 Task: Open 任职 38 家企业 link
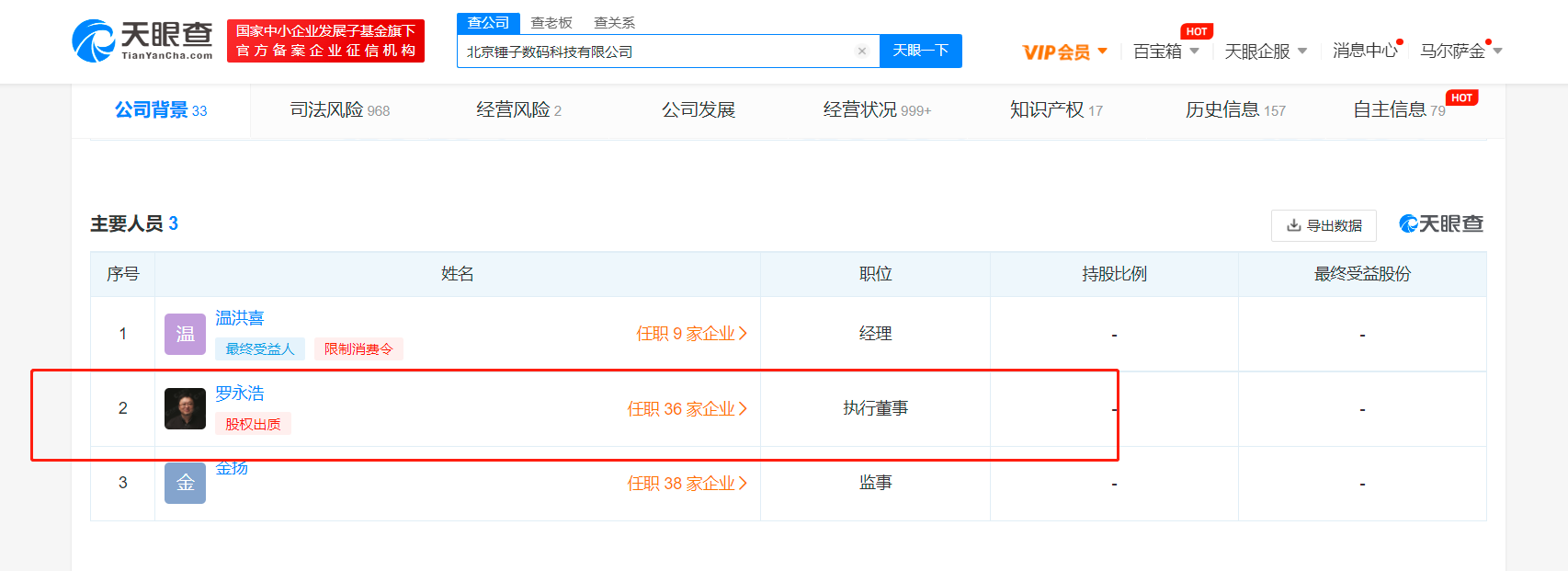687,484
